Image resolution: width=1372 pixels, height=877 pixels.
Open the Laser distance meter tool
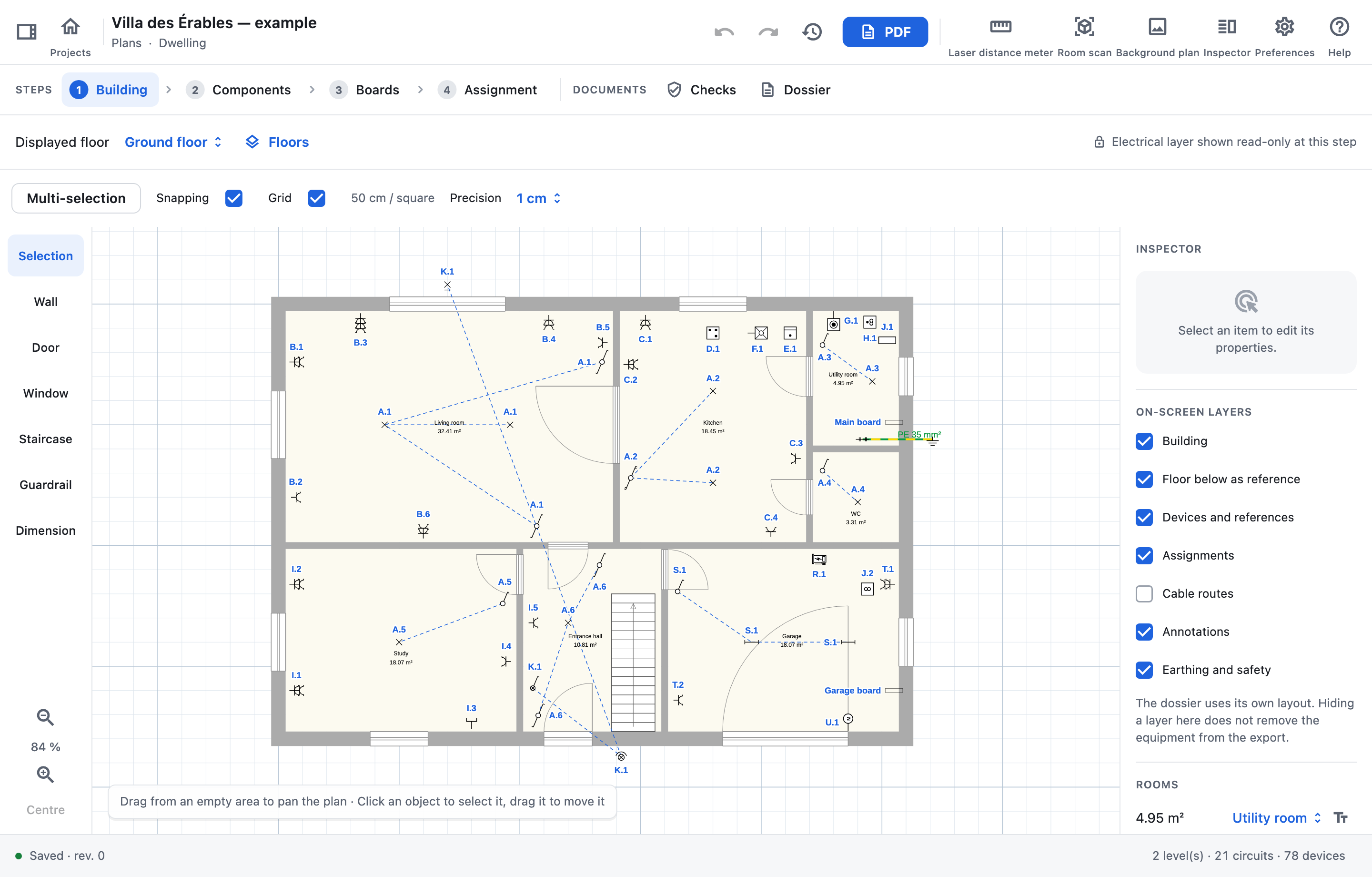pyautogui.click(x=1000, y=37)
